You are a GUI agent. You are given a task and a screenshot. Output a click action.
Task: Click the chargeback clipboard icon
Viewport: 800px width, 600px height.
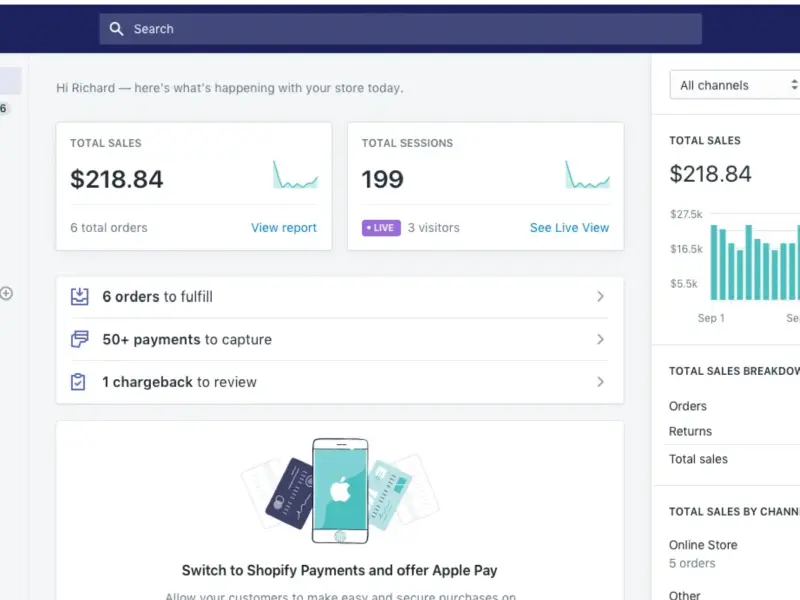pos(78,382)
